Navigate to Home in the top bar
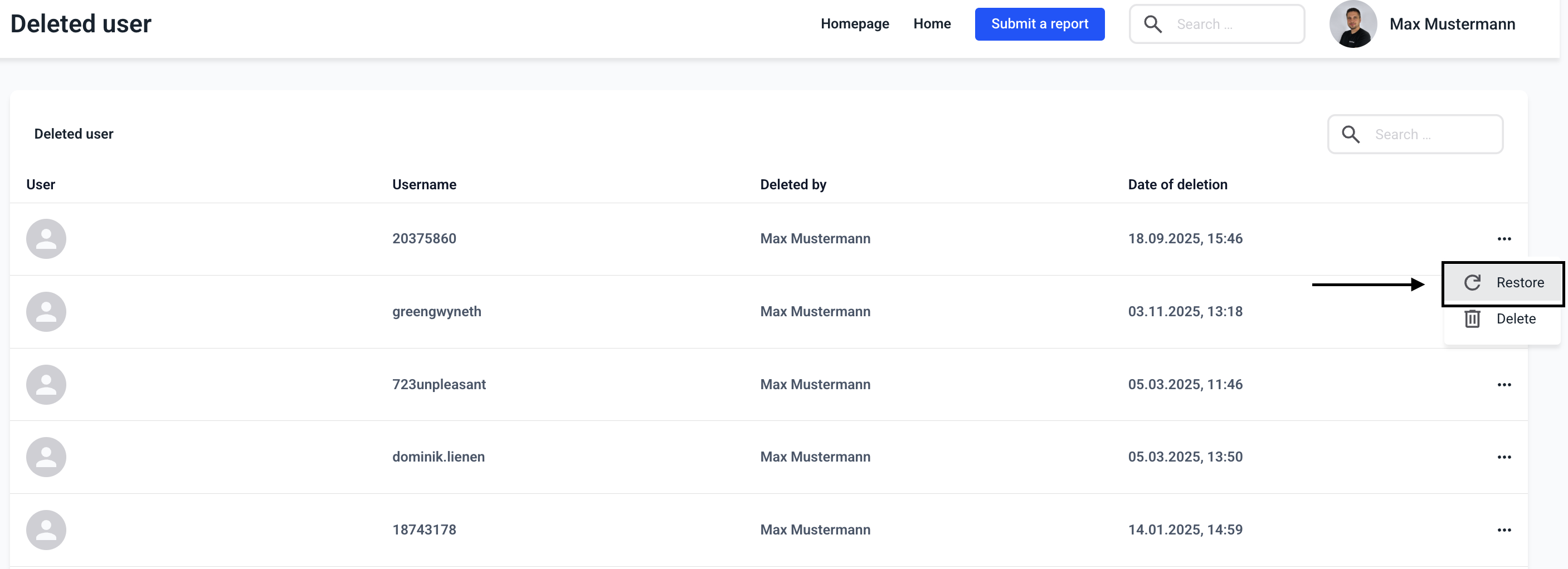Viewport: 1568px width, 569px height. [931, 24]
